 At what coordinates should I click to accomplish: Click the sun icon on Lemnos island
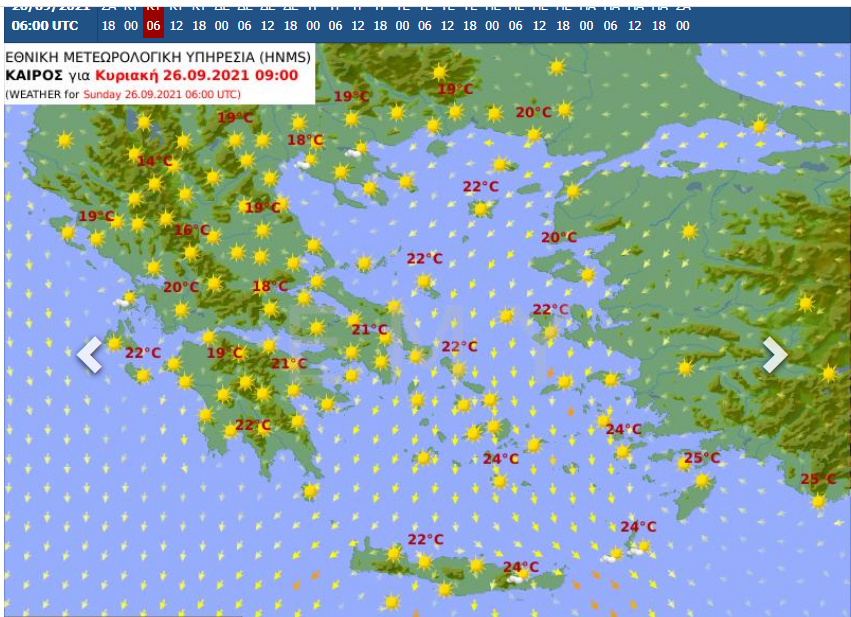tap(481, 208)
